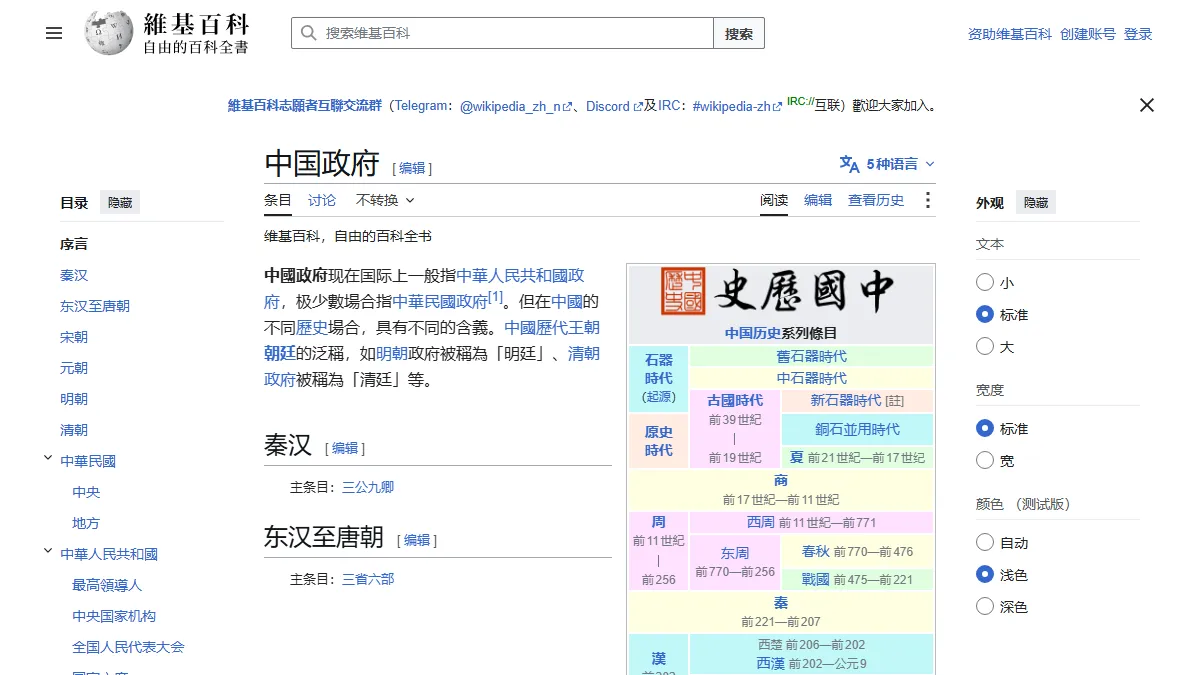Click the 中國歷史 seal image in infobox
This screenshot has height=675, width=1200.
pos(683,291)
